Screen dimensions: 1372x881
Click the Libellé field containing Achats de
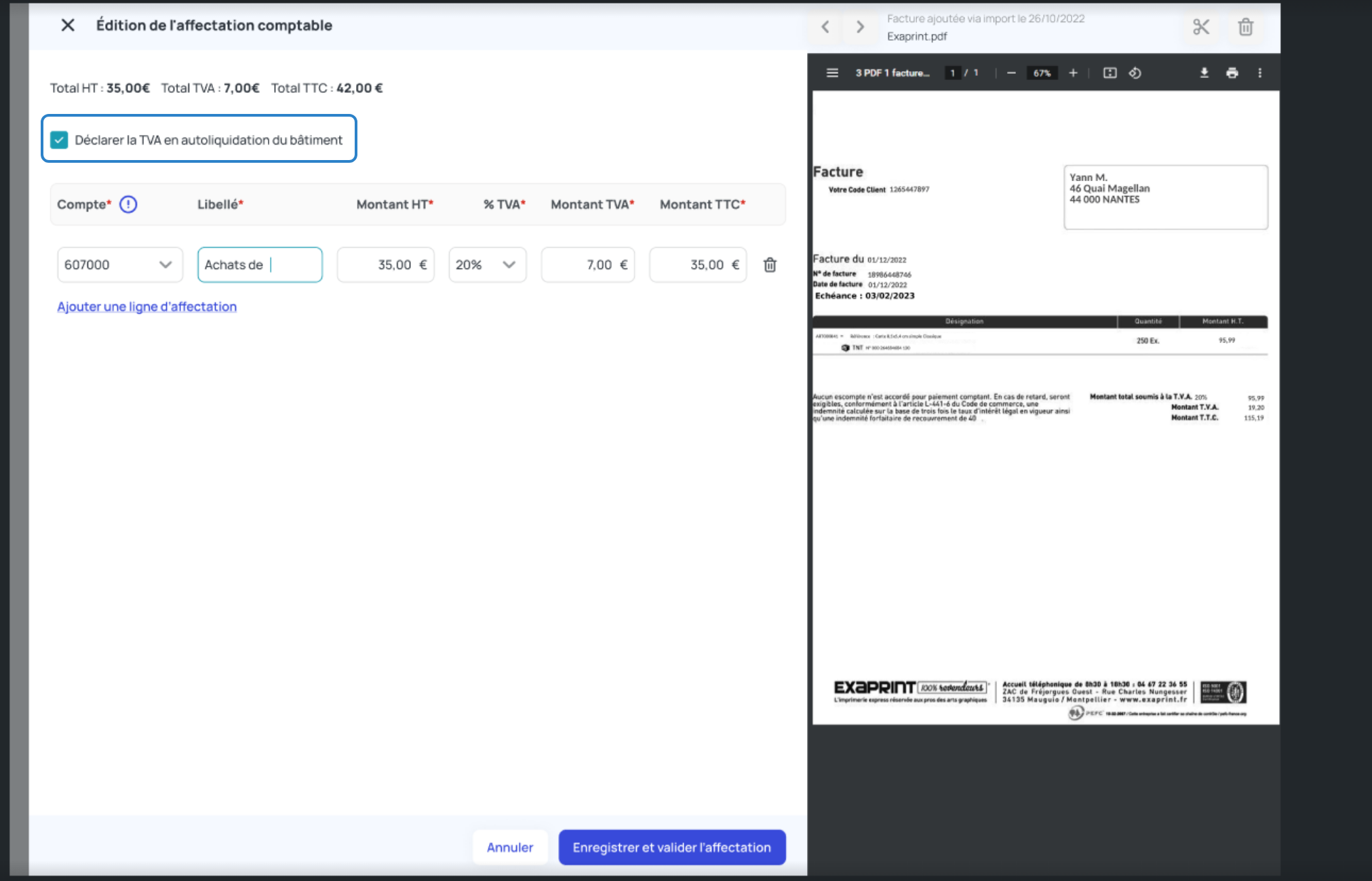[259, 265]
